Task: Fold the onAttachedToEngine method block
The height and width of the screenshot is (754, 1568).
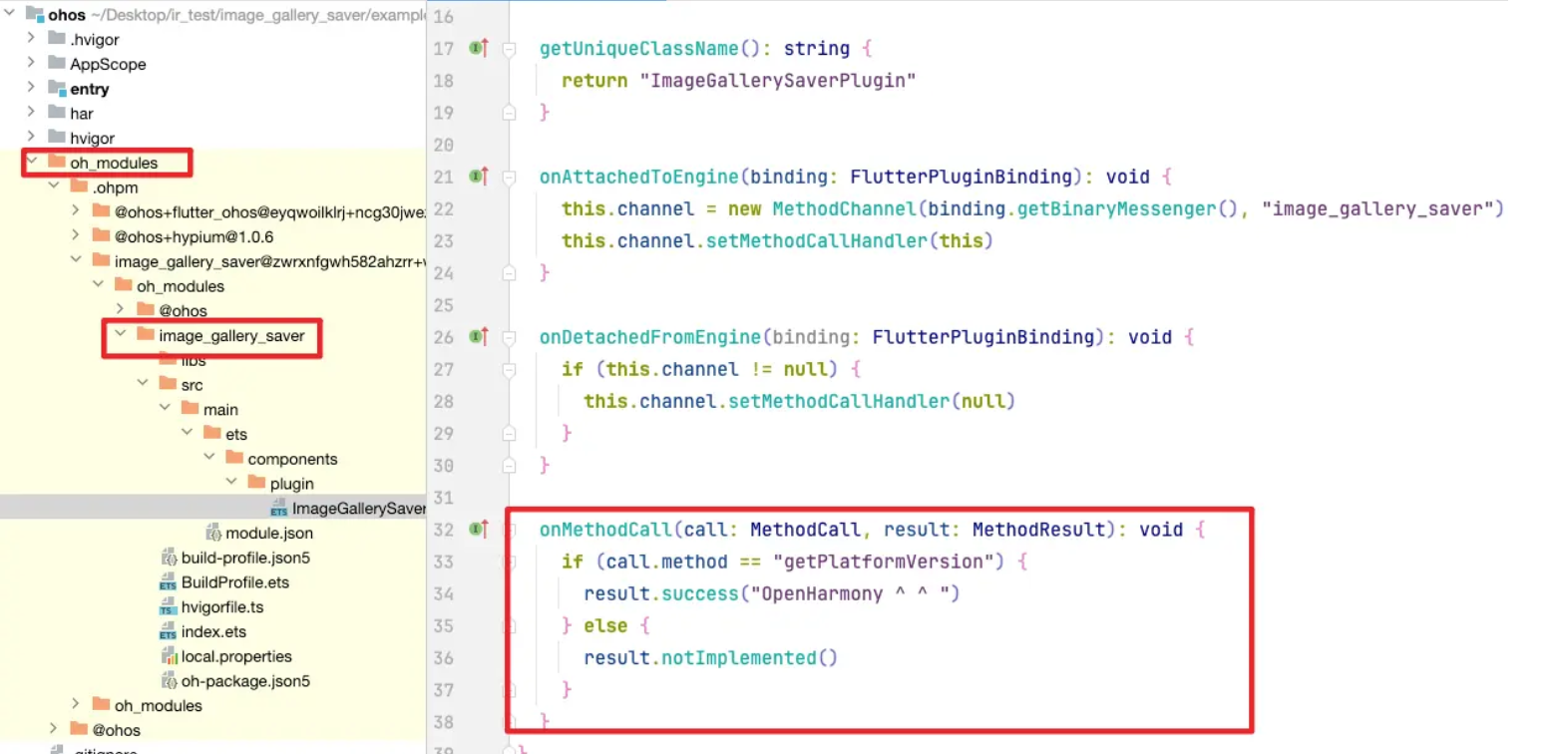Action: pyautogui.click(x=509, y=178)
